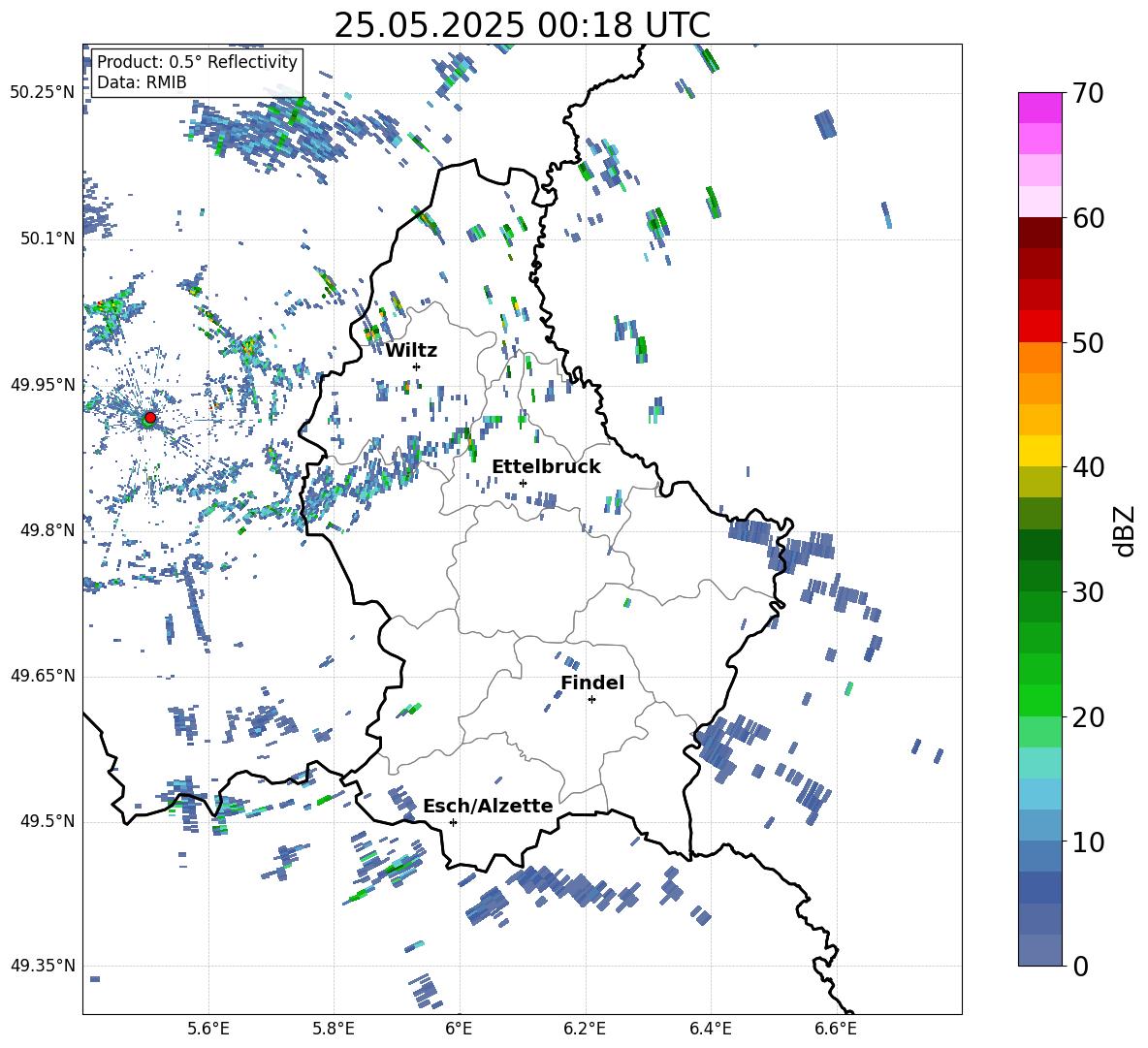Viewport: 1148px width, 1048px height.
Task: Click the 6.2°E longitude label
Action: tap(585, 1030)
